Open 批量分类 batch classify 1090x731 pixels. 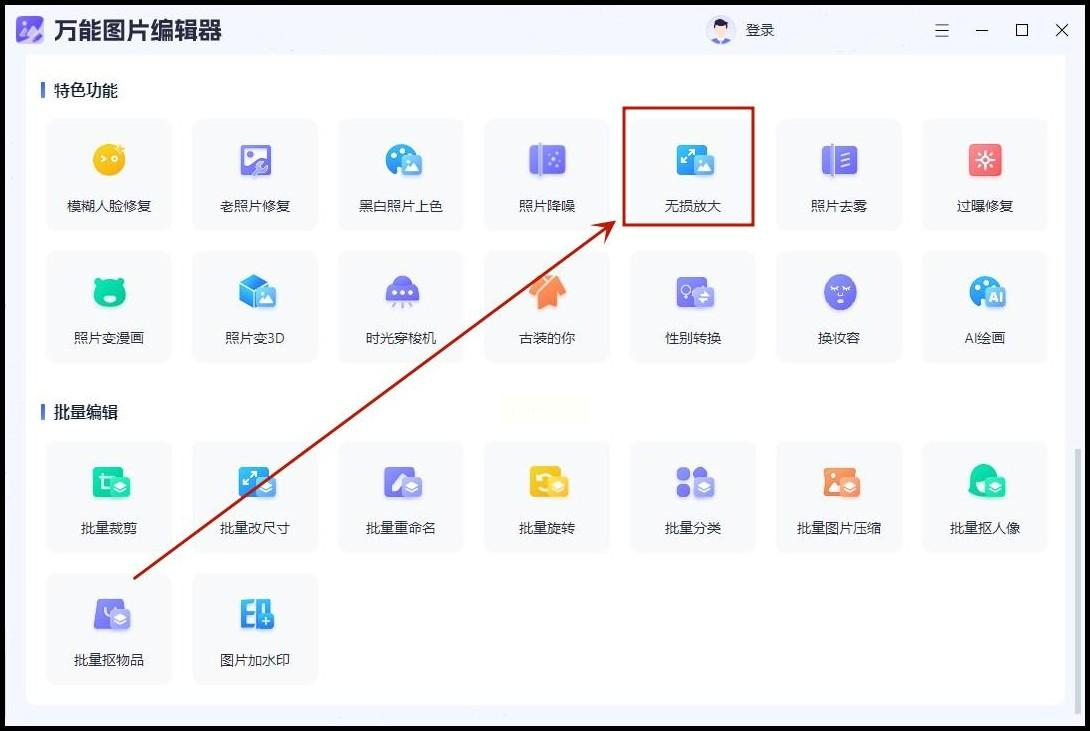click(x=693, y=497)
